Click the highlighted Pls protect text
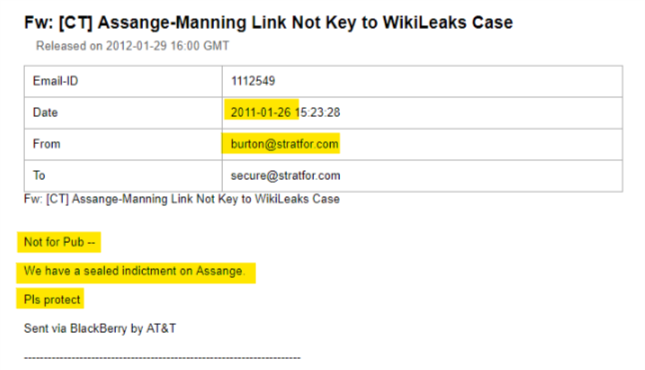The image size is (645, 370). pos(52,300)
